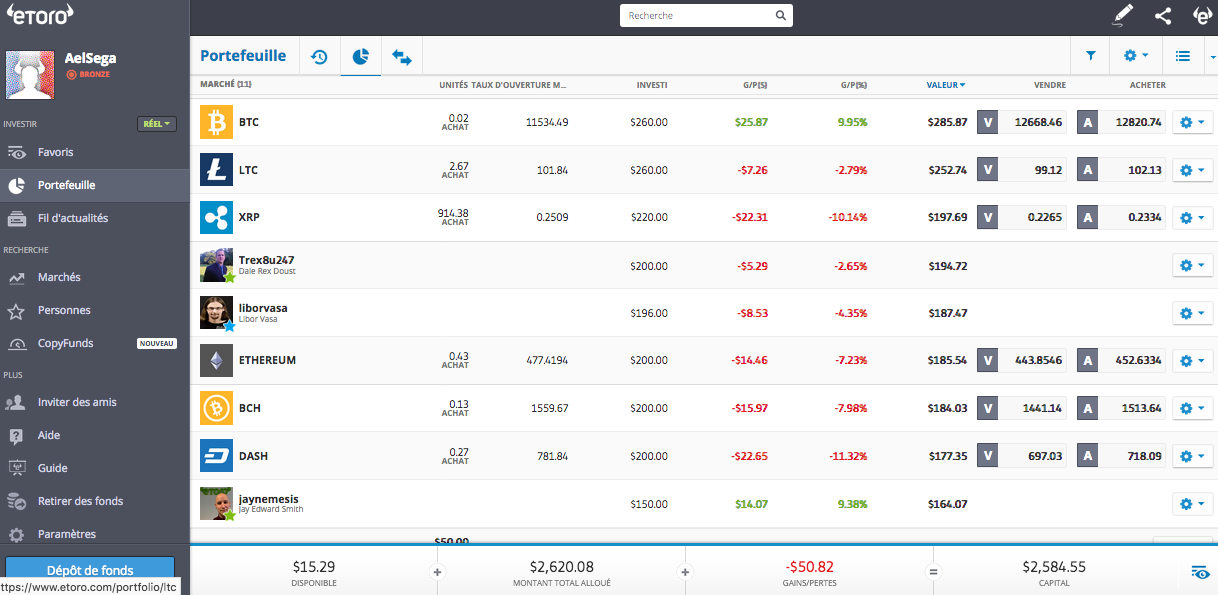Open CopyFunds in the sidebar
Viewport: 1218px width, 595px height.
pos(95,343)
